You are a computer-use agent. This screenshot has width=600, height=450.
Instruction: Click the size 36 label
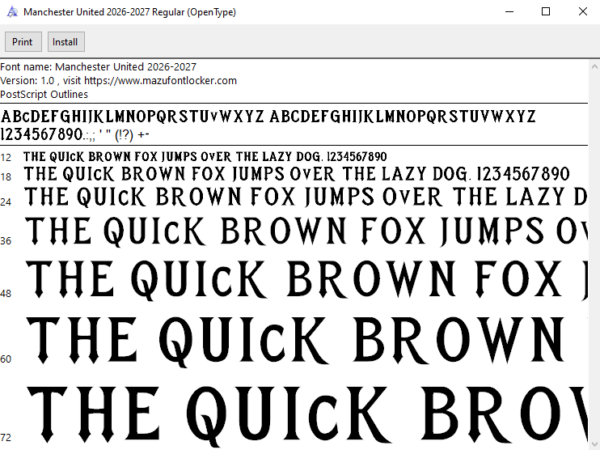pyautogui.click(x=6, y=241)
